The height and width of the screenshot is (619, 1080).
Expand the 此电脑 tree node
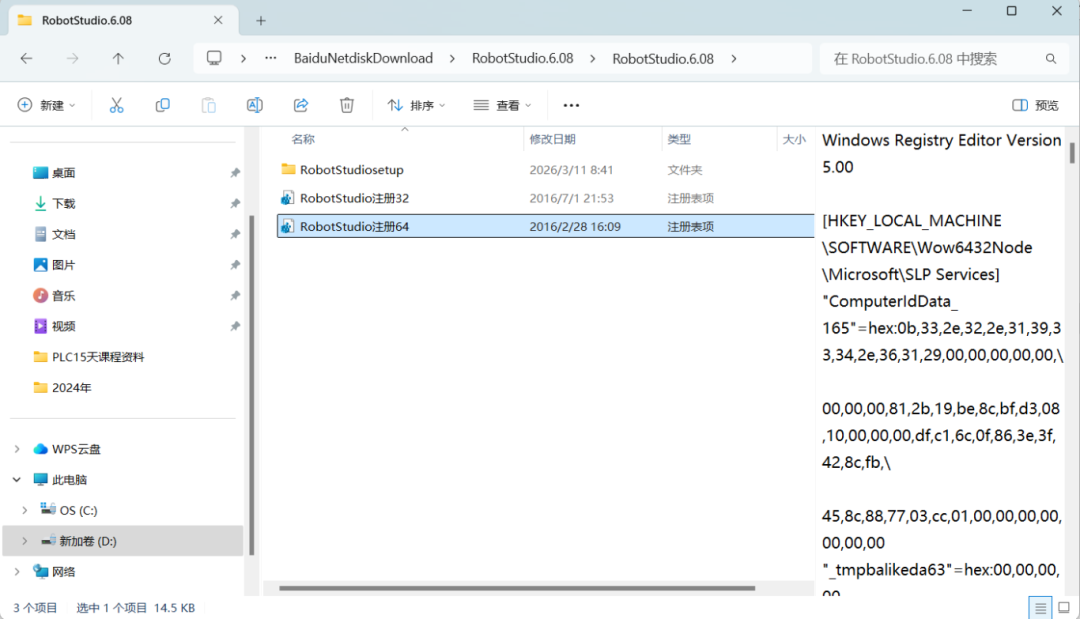click(17, 480)
